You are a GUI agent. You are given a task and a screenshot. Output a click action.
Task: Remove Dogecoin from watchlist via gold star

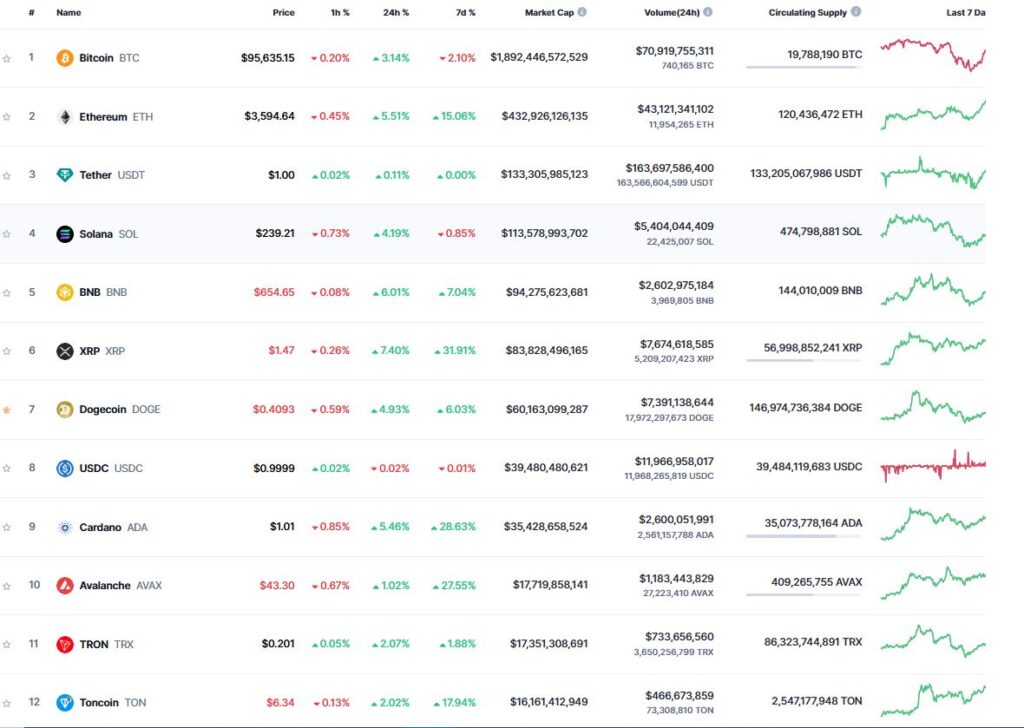(x=7, y=410)
